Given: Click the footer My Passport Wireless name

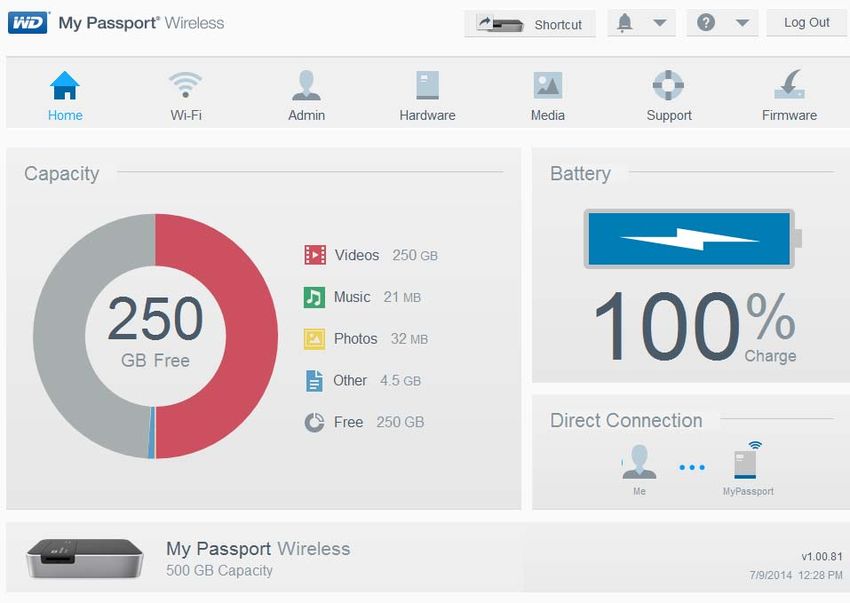Looking at the screenshot, I should click(x=258, y=549).
